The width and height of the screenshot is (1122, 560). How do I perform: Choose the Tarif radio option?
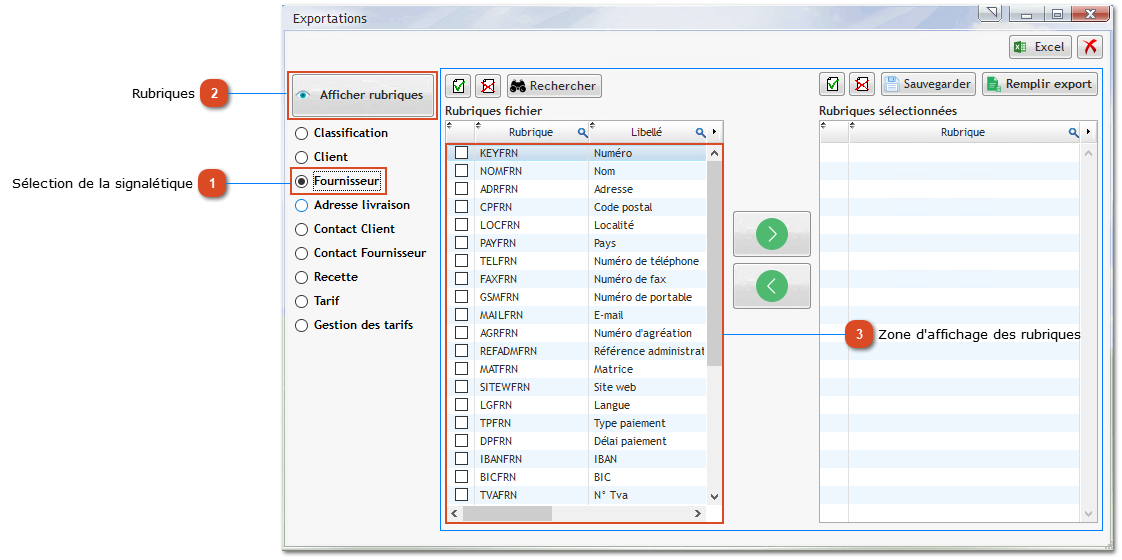tap(302, 301)
